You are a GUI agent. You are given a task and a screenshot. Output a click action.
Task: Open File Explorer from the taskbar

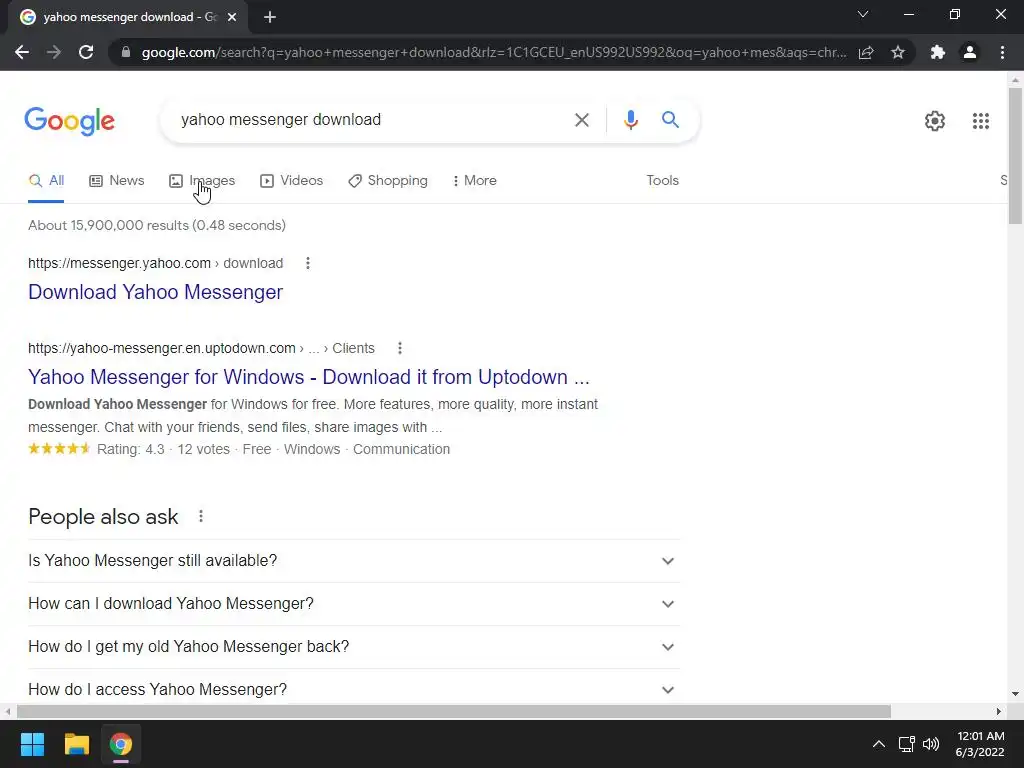pos(76,744)
